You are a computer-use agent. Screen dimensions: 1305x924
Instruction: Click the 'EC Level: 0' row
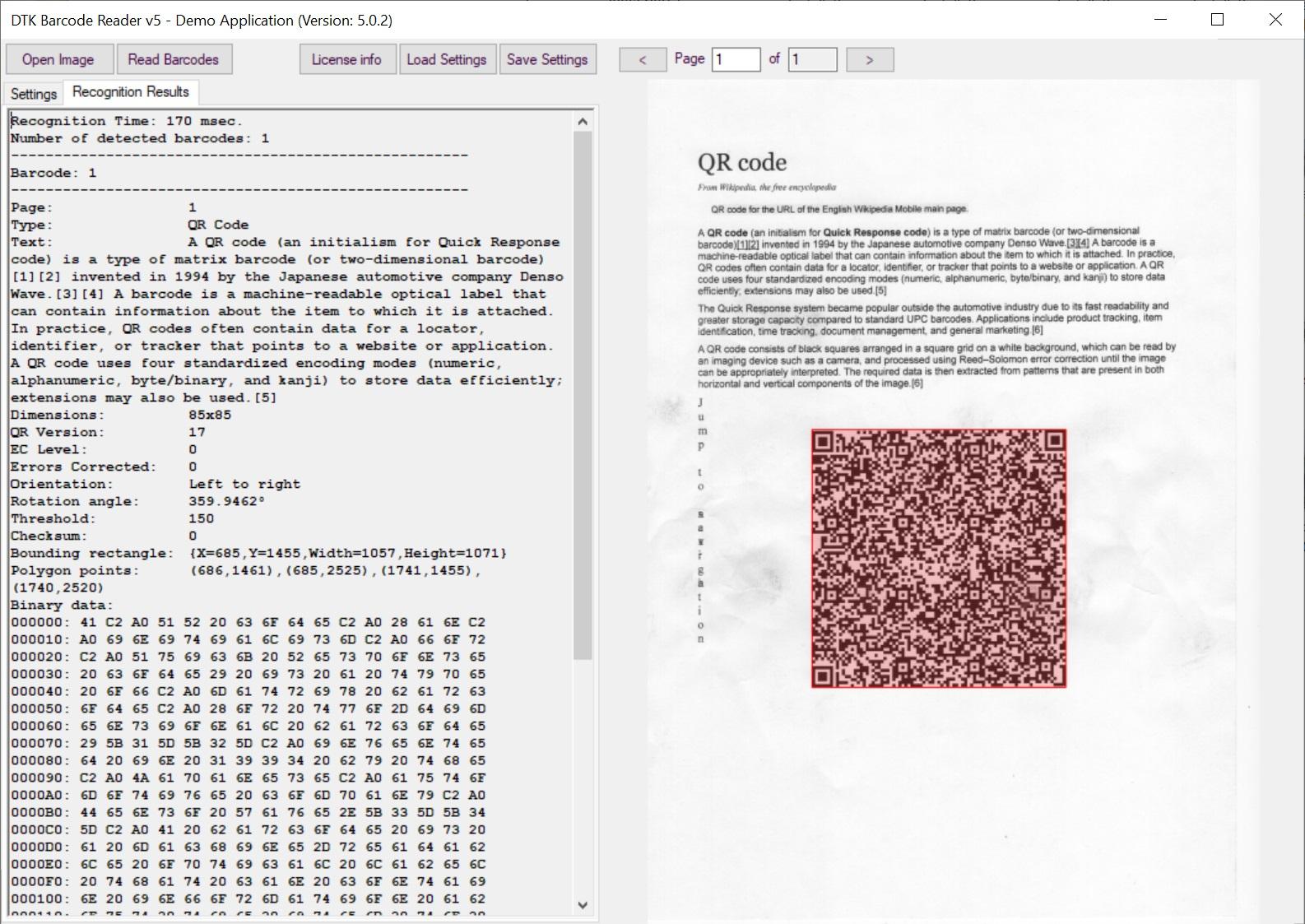click(104, 449)
